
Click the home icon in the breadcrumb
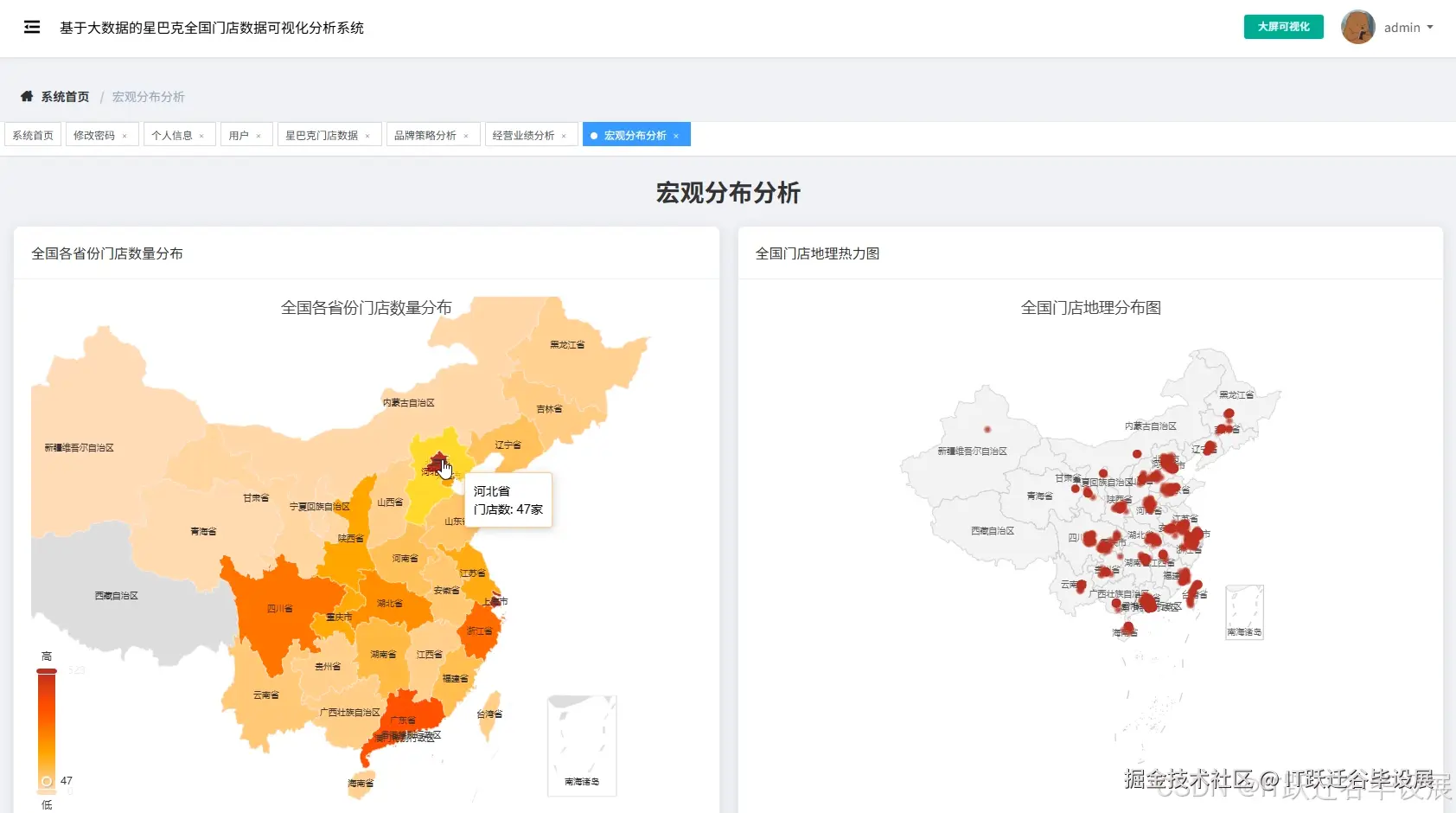27,96
